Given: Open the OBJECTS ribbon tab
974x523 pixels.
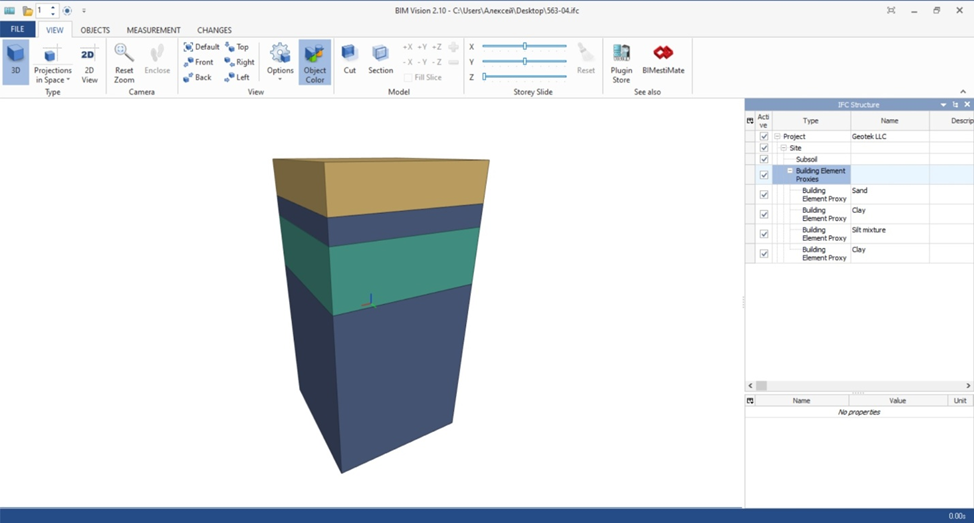Looking at the screenshot, I should pyautogui.click(x=95, y=30).
